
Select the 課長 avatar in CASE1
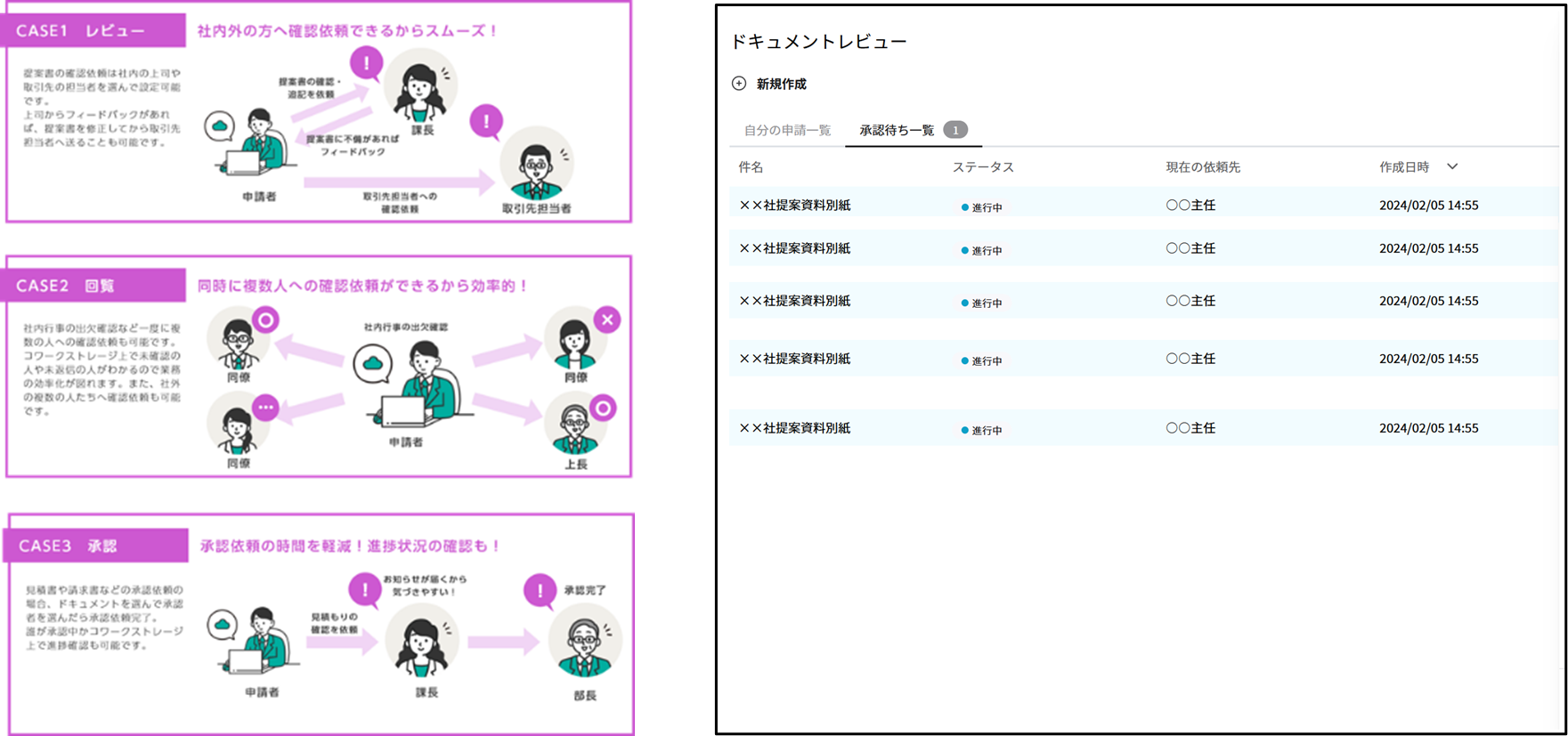[419, 87]
